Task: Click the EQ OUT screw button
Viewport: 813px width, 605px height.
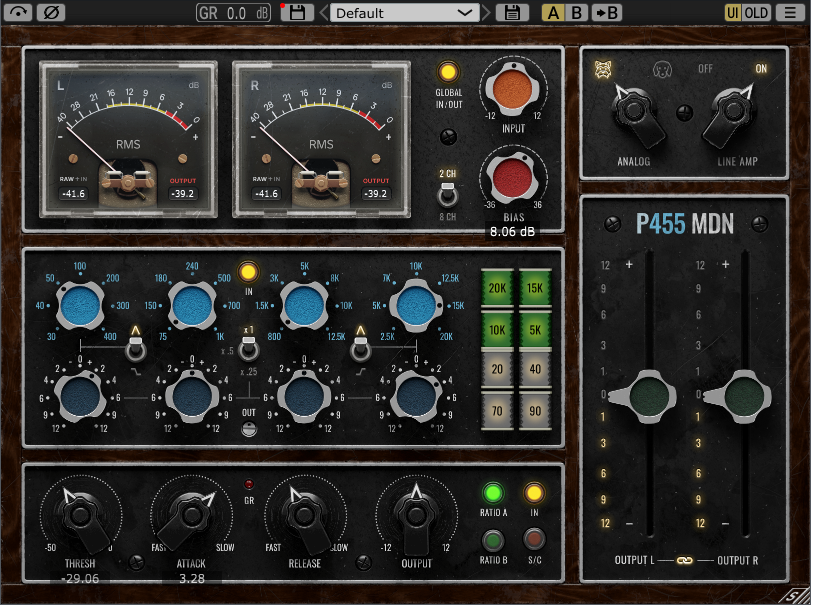Action: pos(249,429)
